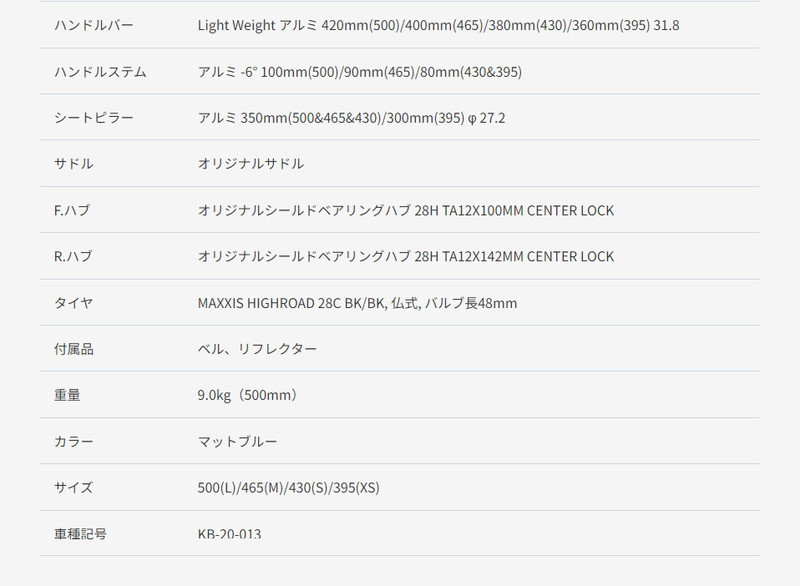This screenshot has height=586, width=800.
Task: Click the サドル row label
Action: pos(74,164)
